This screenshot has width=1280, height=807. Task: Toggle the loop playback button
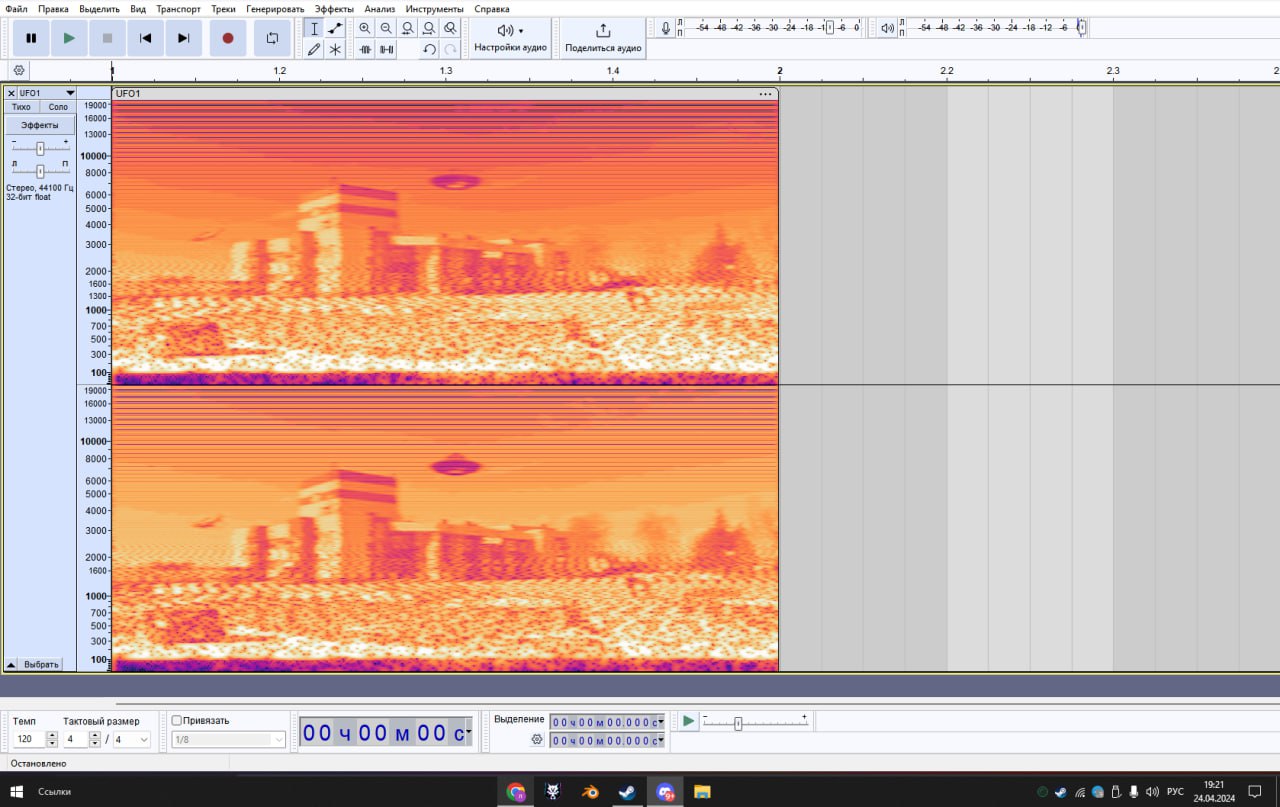pyautogui.click(x=272, y=38)
